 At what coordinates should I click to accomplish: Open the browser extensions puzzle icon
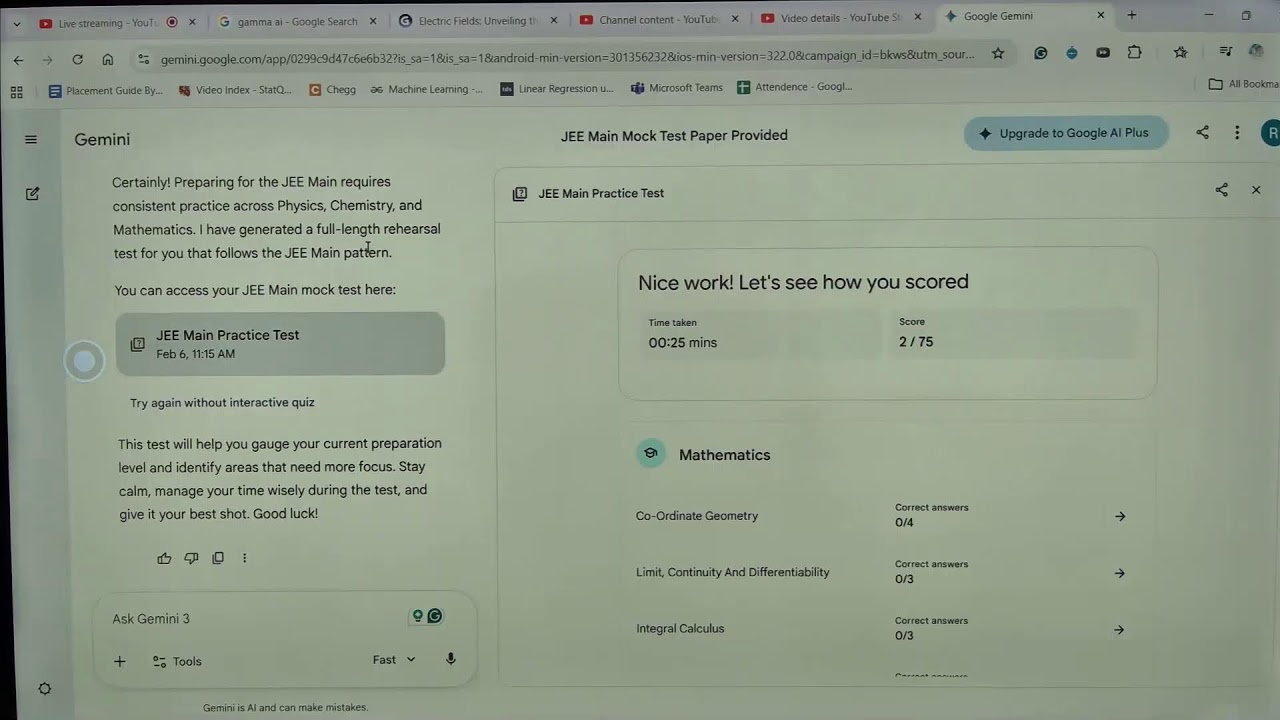(x=1134, y=52)
